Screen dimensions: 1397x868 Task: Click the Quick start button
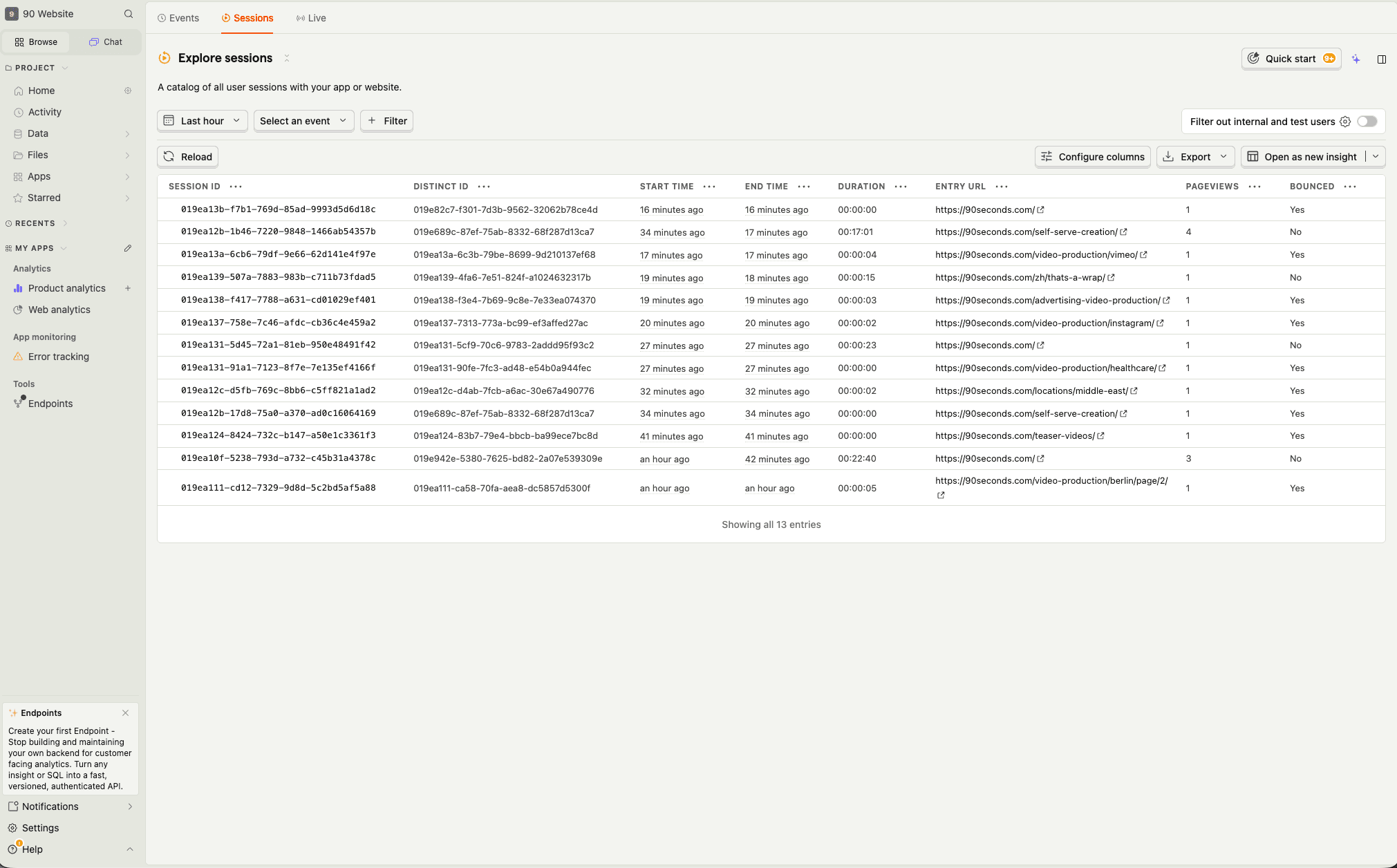point(1291,59)
